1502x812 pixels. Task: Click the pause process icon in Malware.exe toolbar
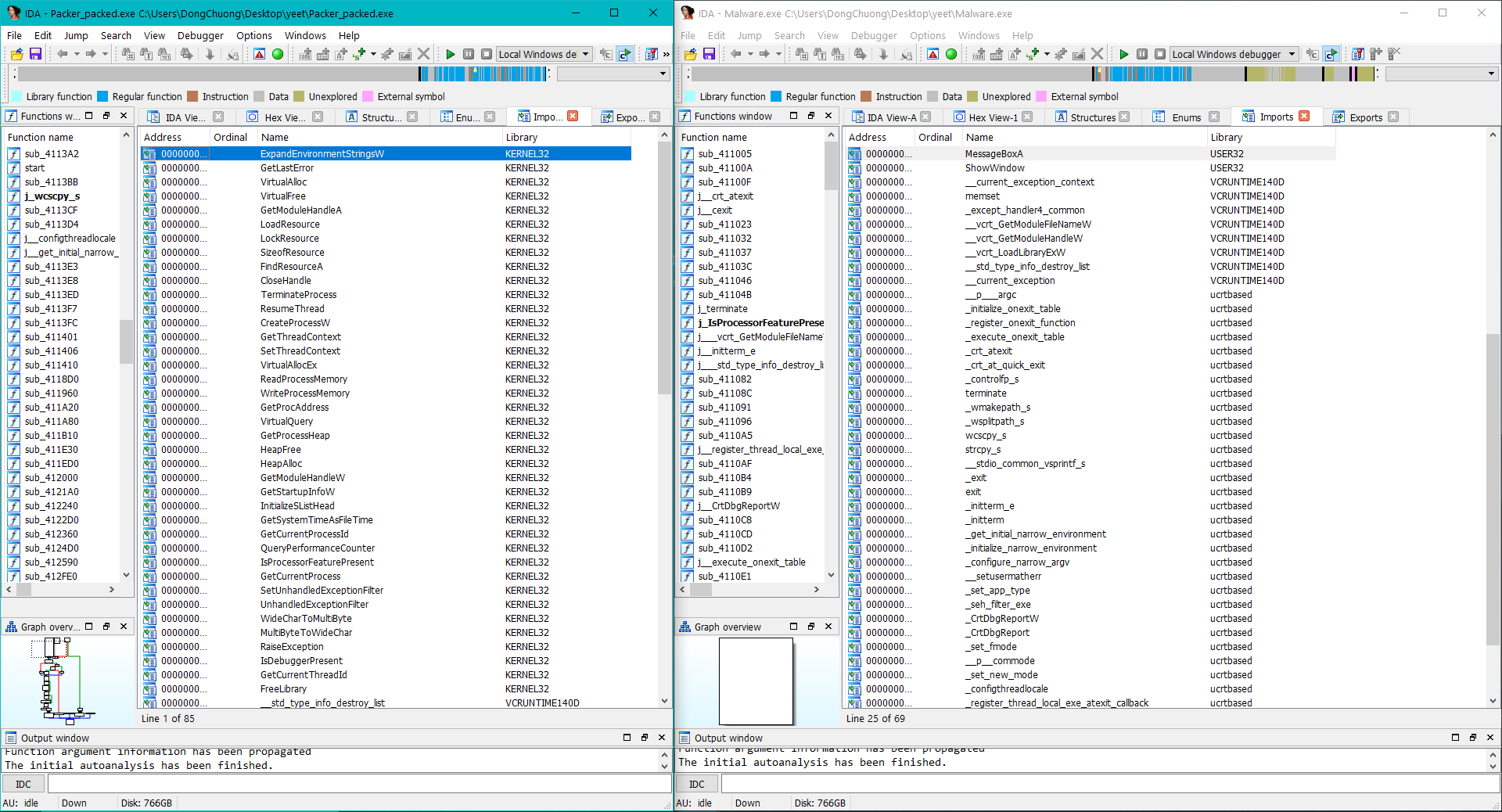(1142, 54)
